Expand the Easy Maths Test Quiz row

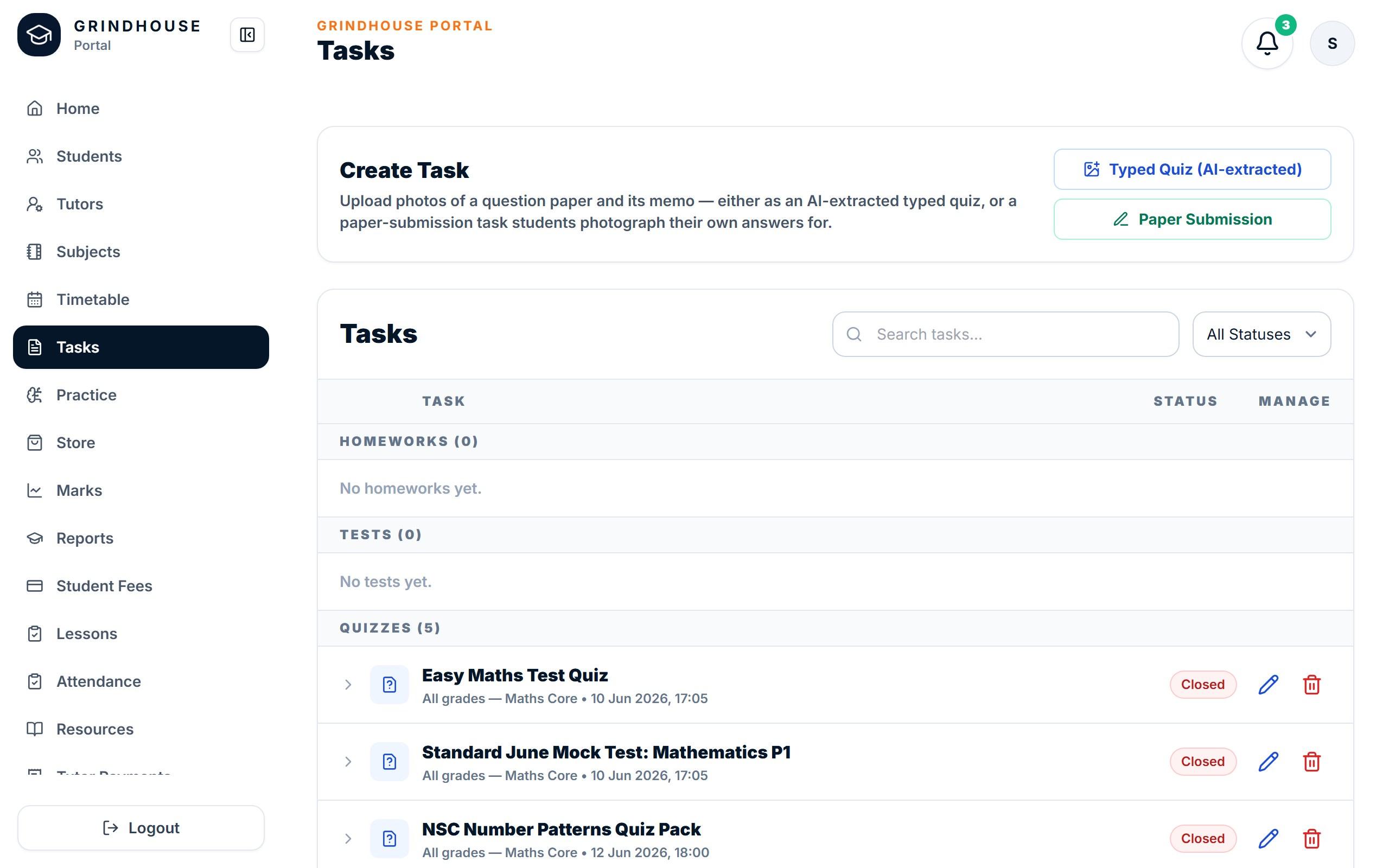[x=348, y=684]
